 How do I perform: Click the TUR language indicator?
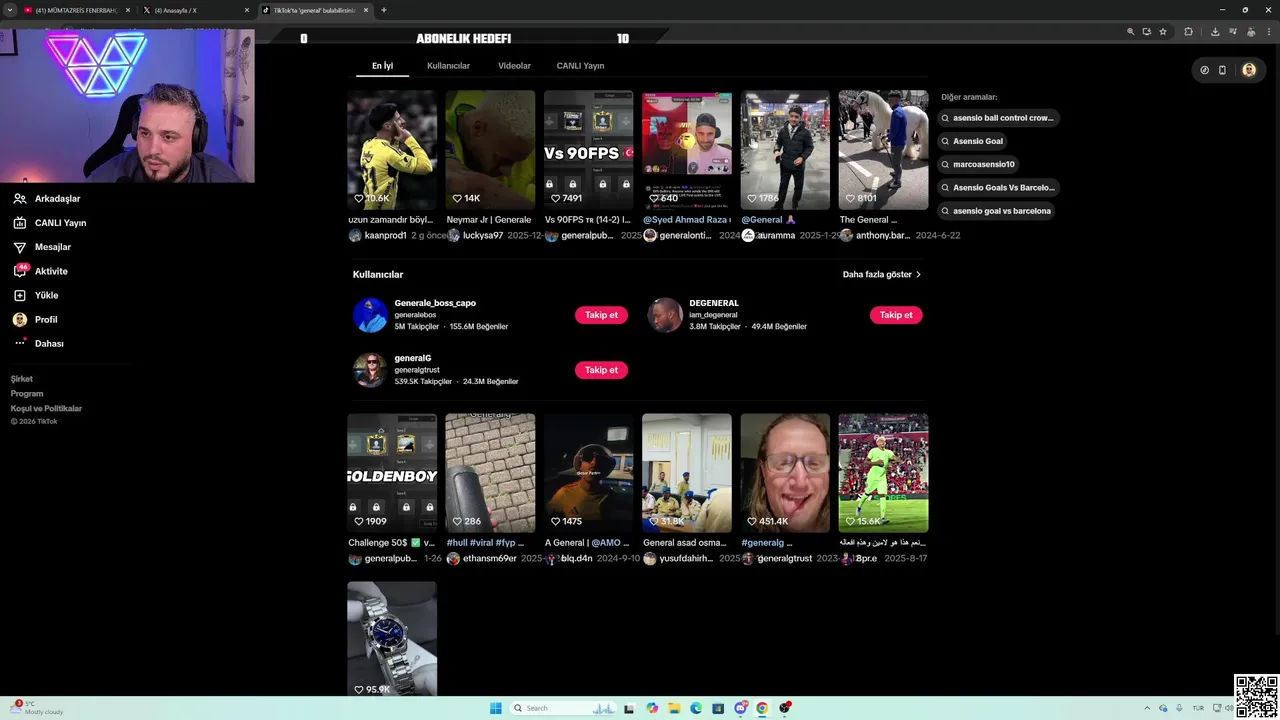1198,708
